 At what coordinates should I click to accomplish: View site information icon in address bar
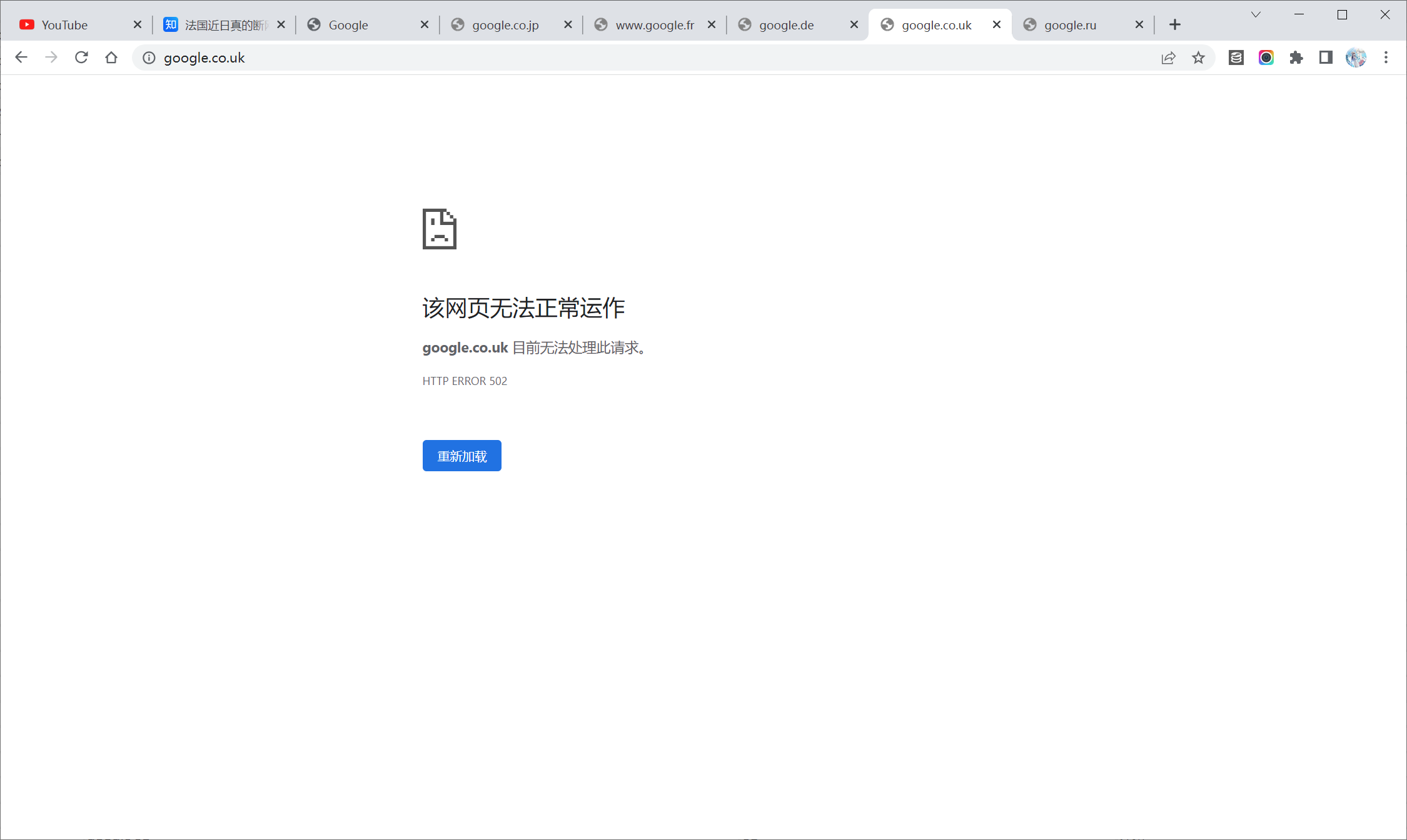pos(149,57)
